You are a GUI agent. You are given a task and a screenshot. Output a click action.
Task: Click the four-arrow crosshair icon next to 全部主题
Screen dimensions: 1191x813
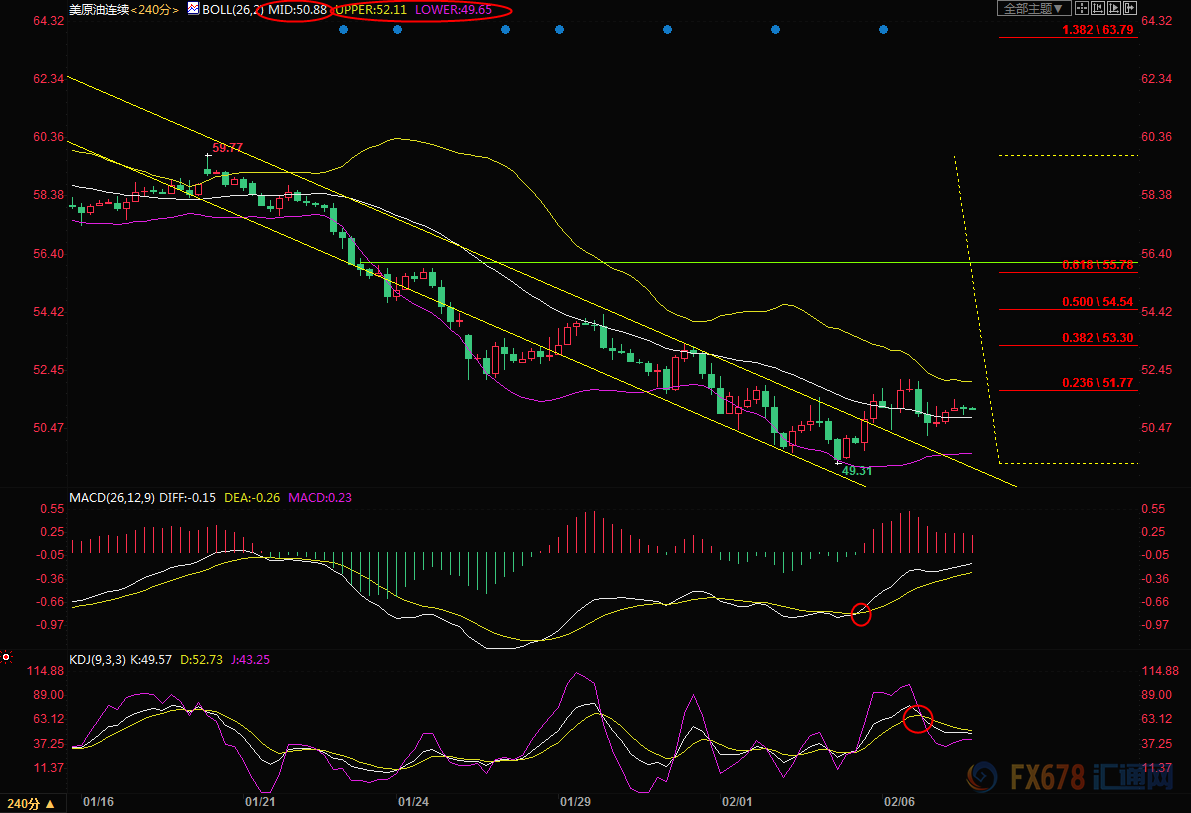[x=1082, y=8]
